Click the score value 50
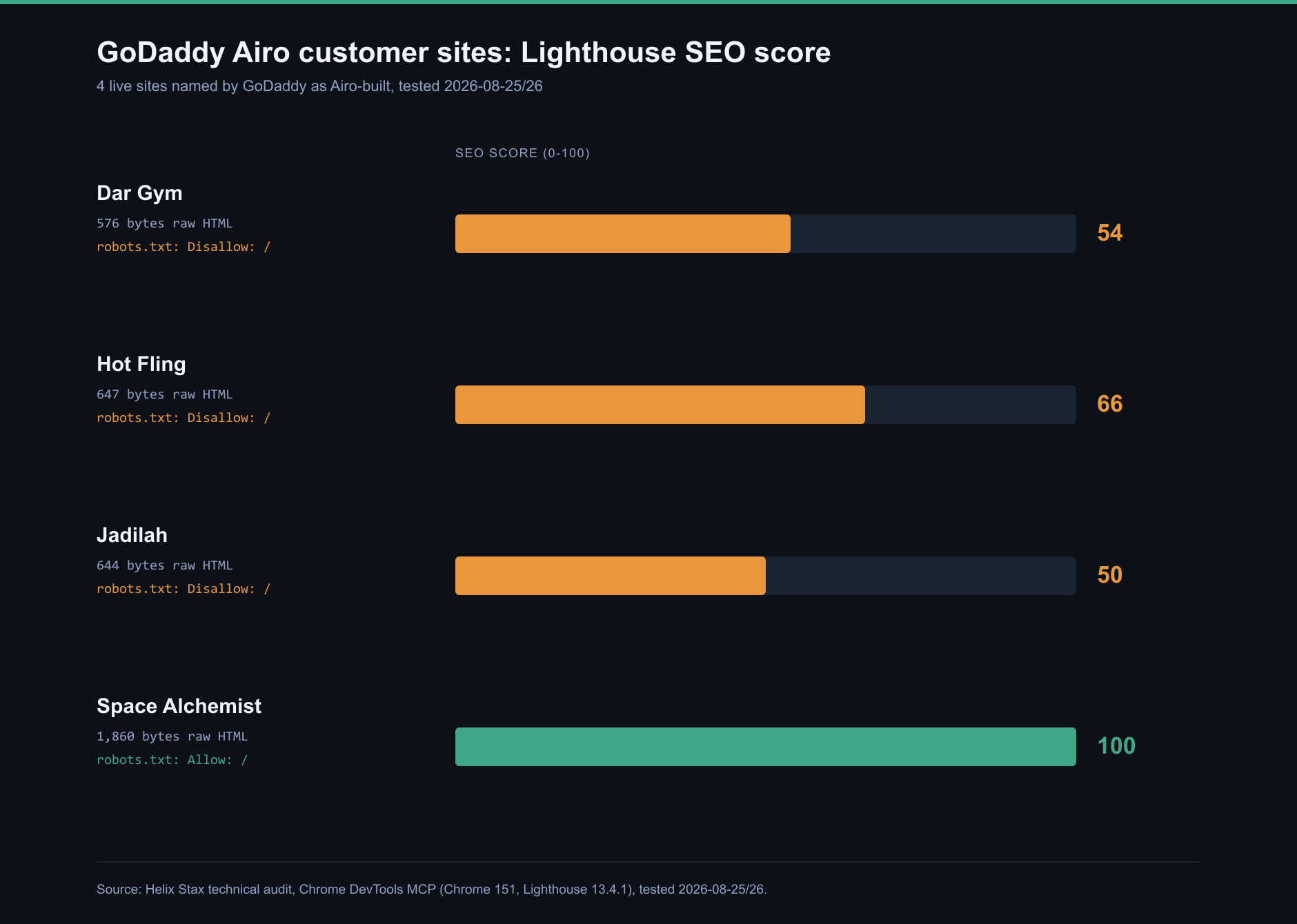This screenshot has height=924, width=1297. click(1110, 575)
